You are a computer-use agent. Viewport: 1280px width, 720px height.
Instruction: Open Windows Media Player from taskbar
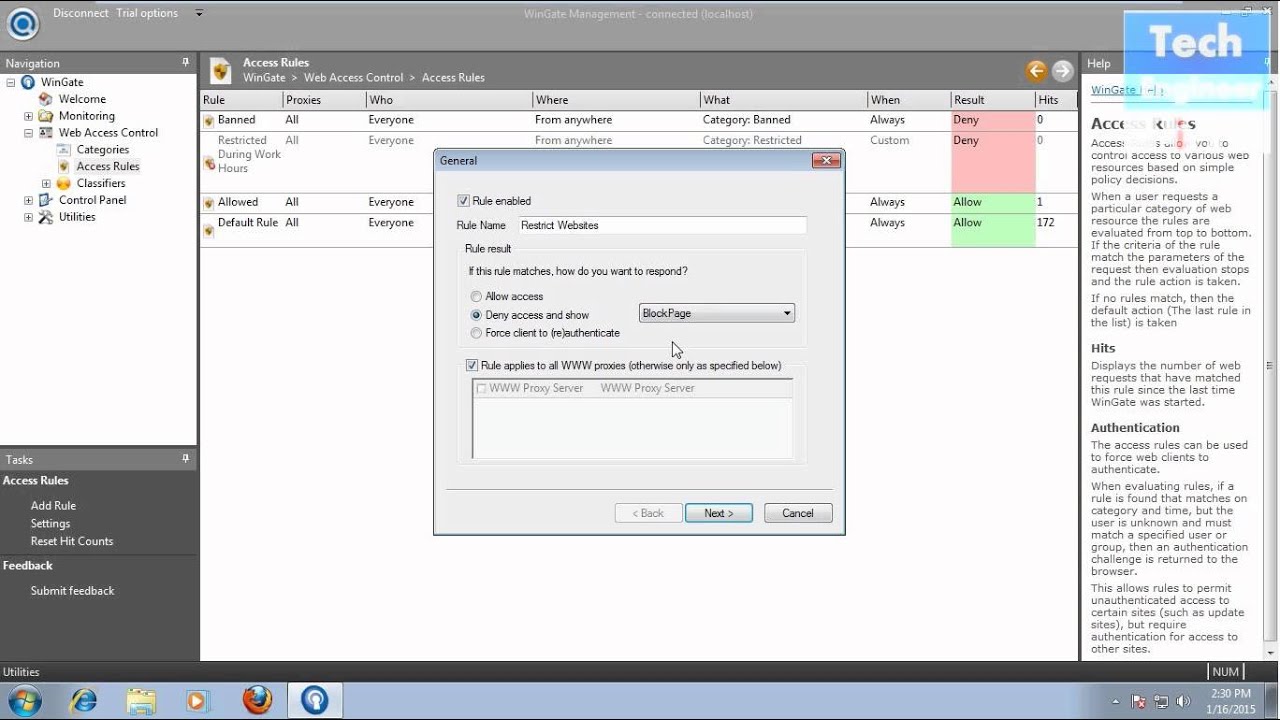(x=198, y=700)
